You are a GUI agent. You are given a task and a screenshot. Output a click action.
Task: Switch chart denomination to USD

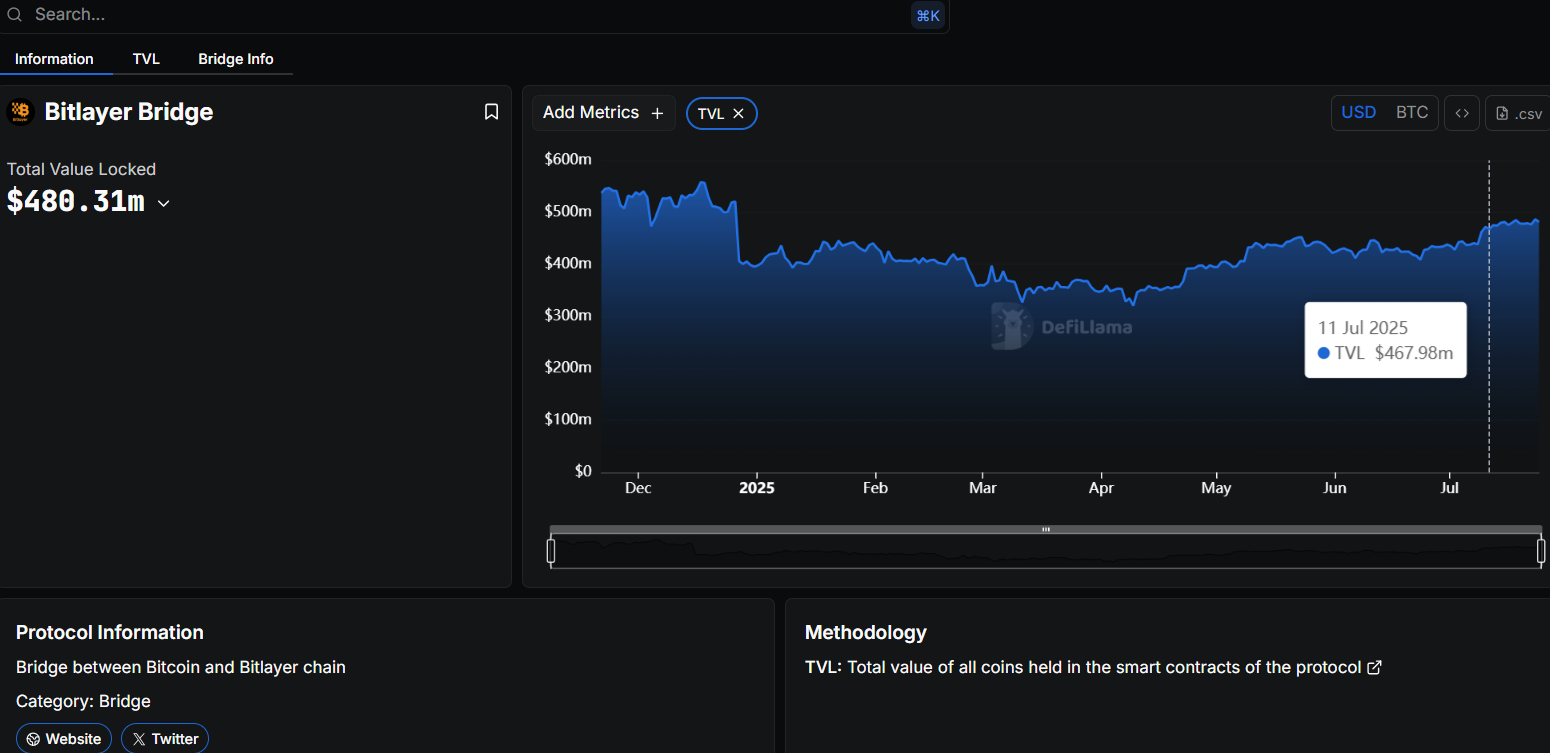click(1358, 113)
